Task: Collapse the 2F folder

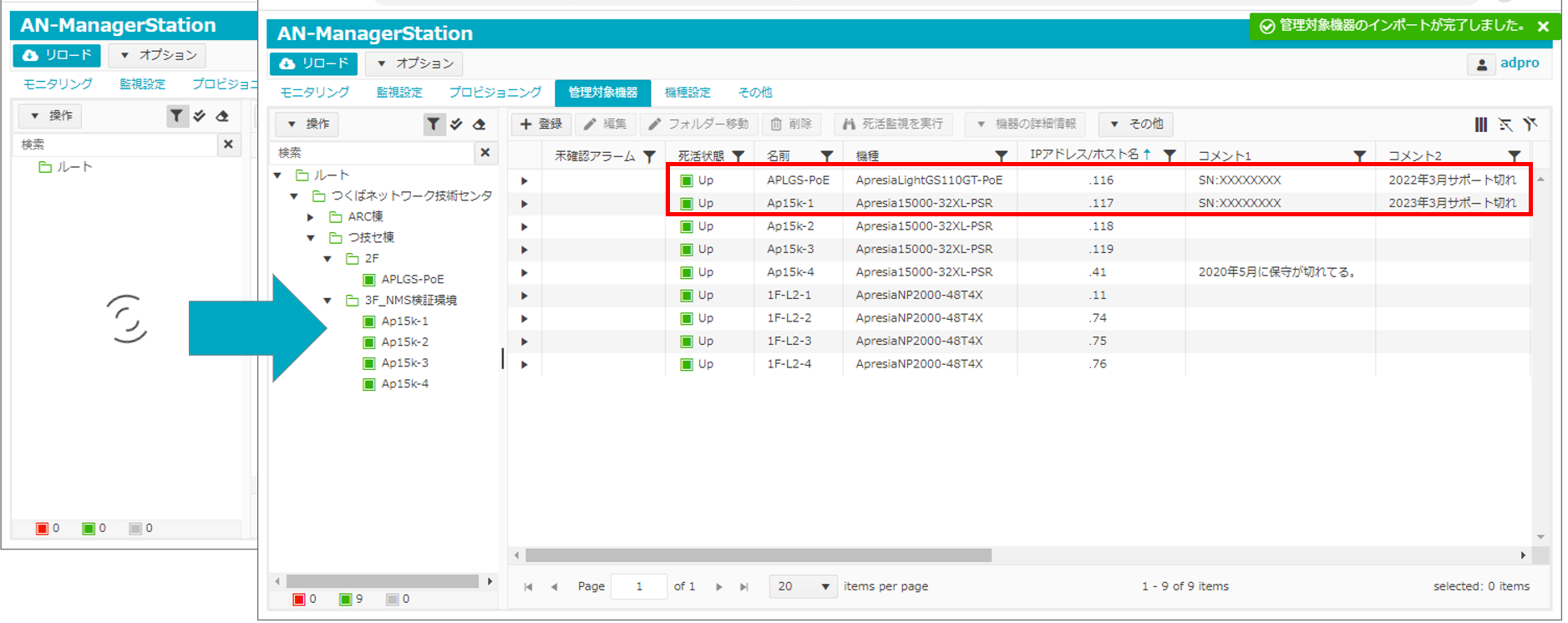Action: [x=327, y=259]
